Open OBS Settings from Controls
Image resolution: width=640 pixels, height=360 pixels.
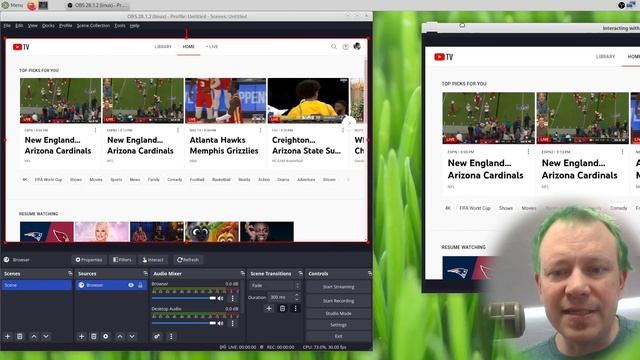(x=338, y=325)
